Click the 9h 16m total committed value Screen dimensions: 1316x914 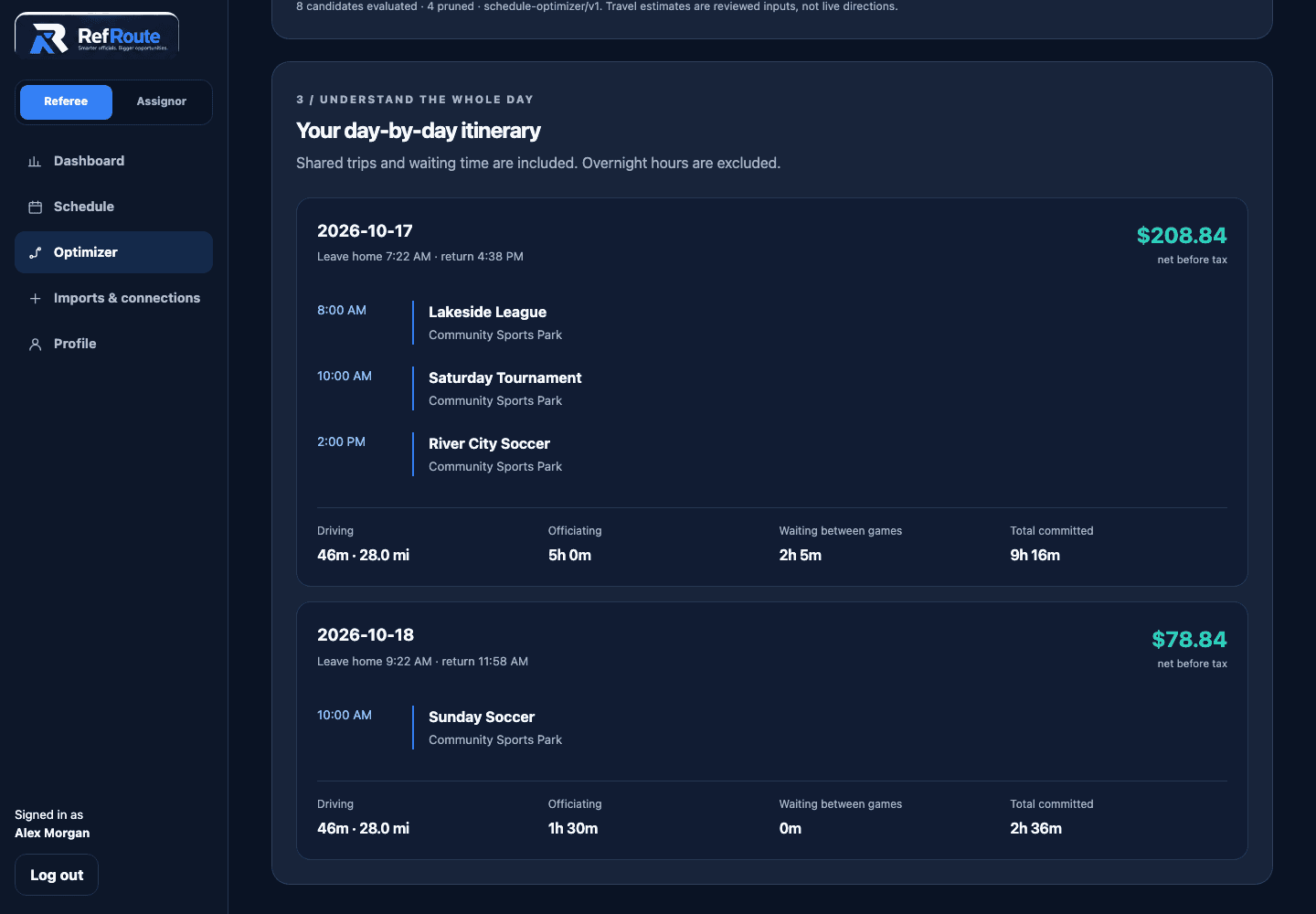pos(1035,556)
